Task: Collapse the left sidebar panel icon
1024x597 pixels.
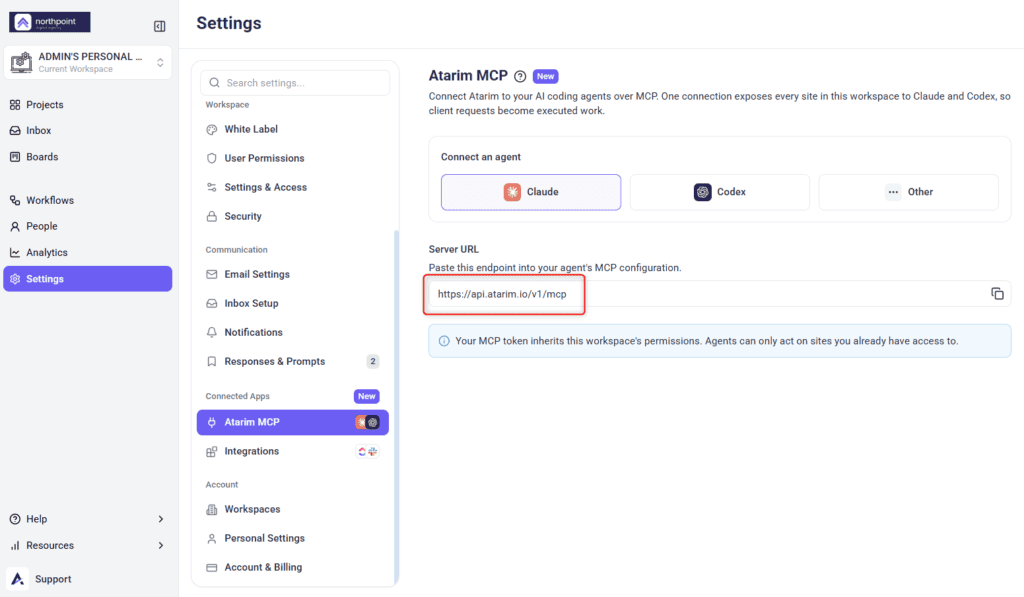Action: coord(159,26)
